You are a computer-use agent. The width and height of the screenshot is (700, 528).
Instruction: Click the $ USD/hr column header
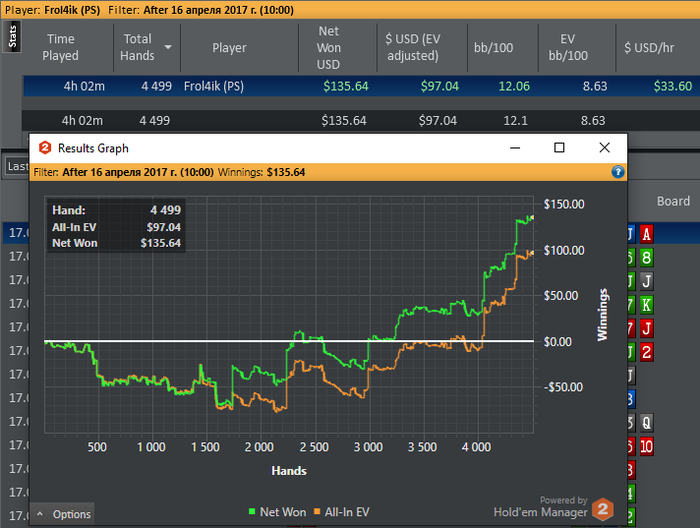pos(649,47)
